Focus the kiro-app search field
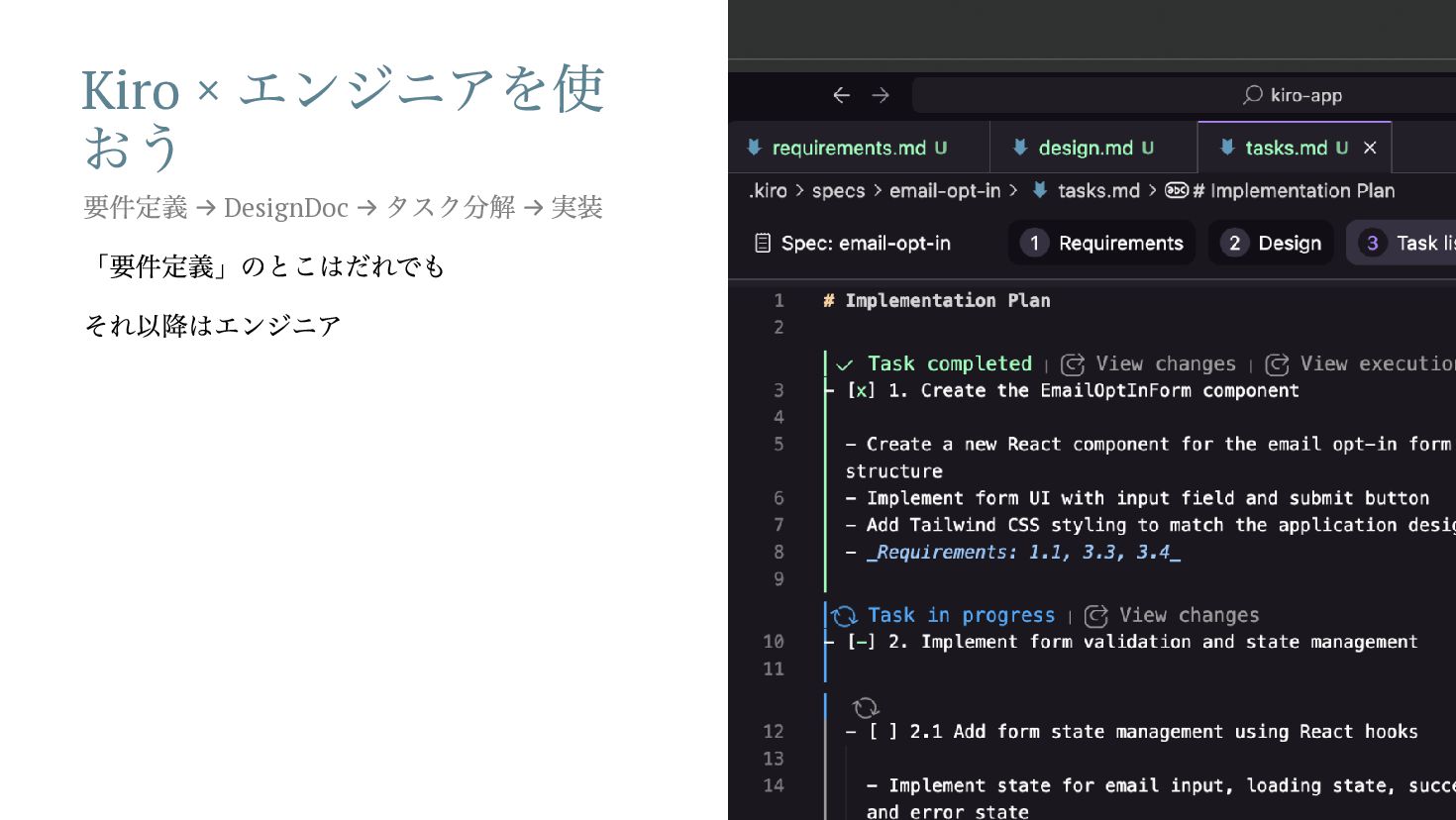 coord(1184,95)
